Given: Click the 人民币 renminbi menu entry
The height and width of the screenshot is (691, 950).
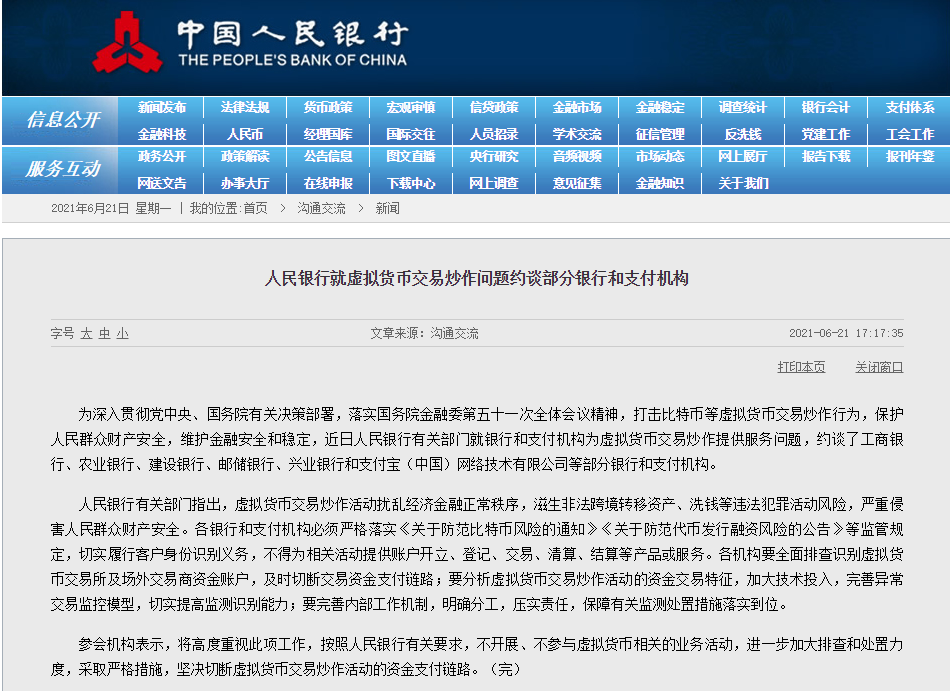Looking at the screenshot, I should 247,133.
